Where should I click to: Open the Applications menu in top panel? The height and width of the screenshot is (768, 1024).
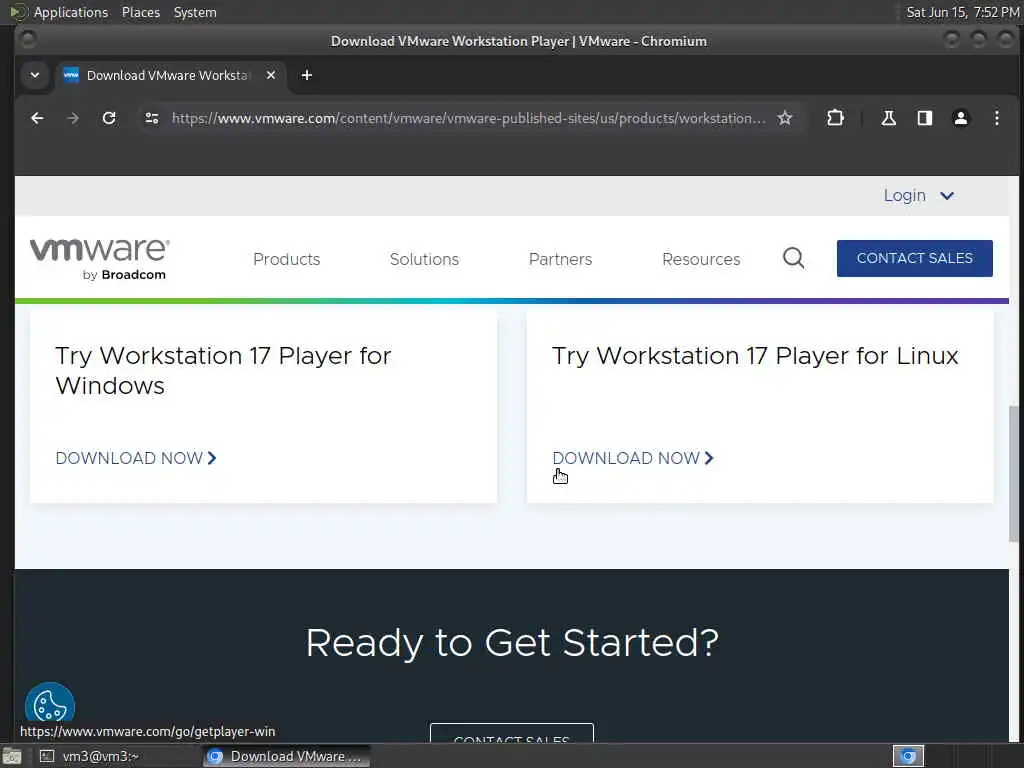59,12
